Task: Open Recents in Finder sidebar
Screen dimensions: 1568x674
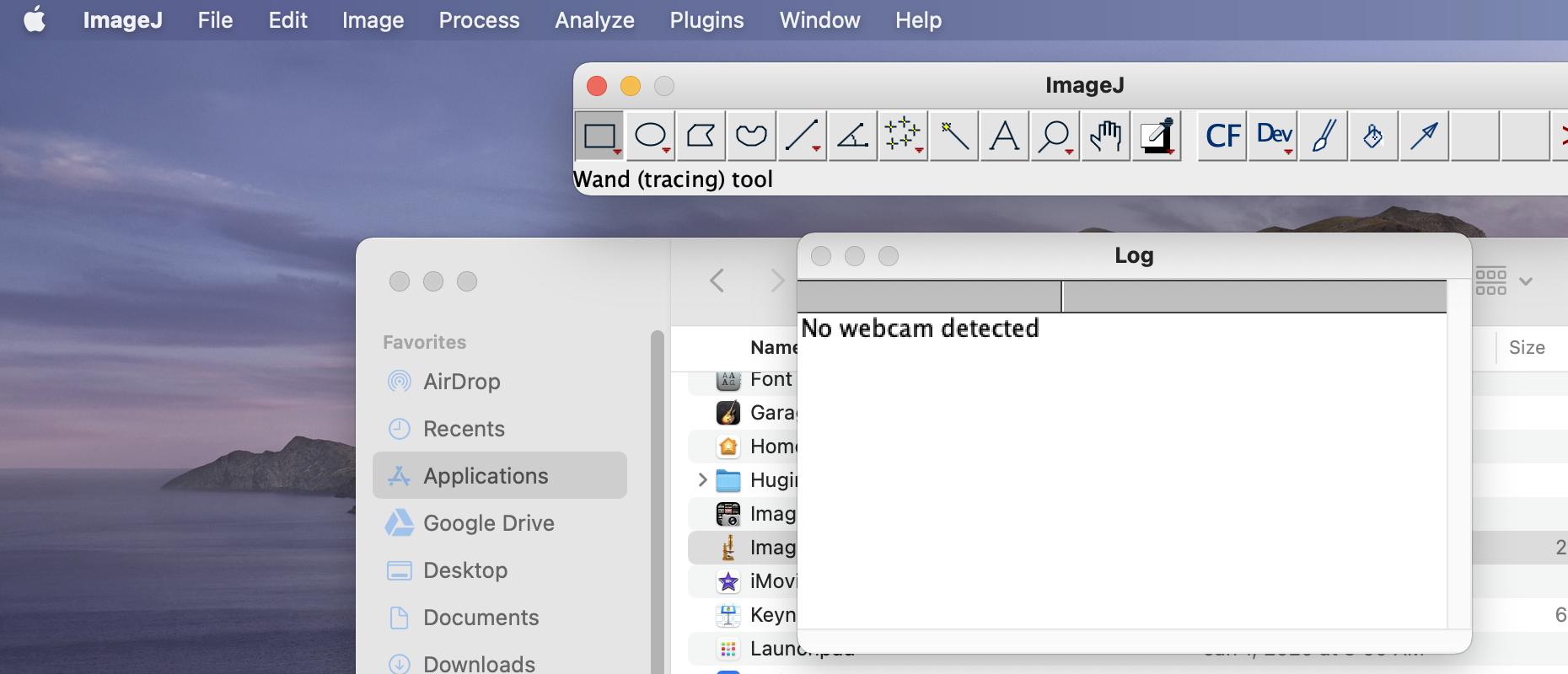Action: click(x=499, y=429)
